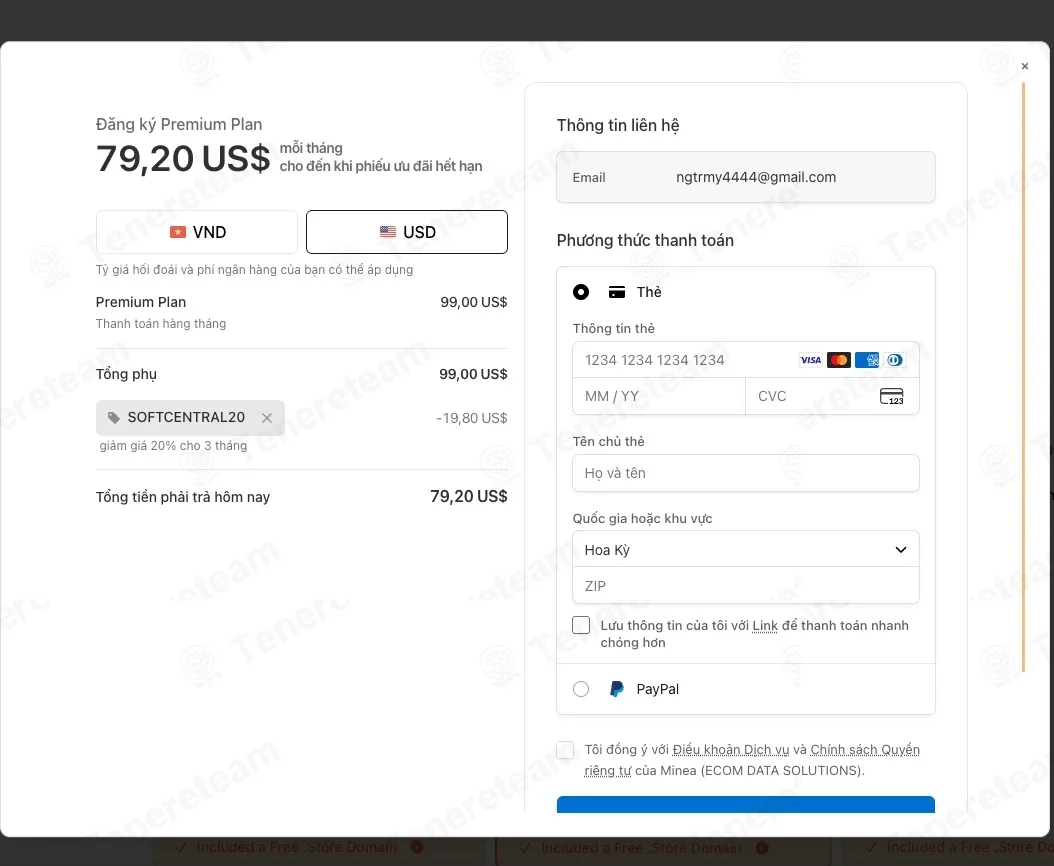Focus the ZIP code field
This screenshot has width=1054, height=866.
click(x=745, y=586)
